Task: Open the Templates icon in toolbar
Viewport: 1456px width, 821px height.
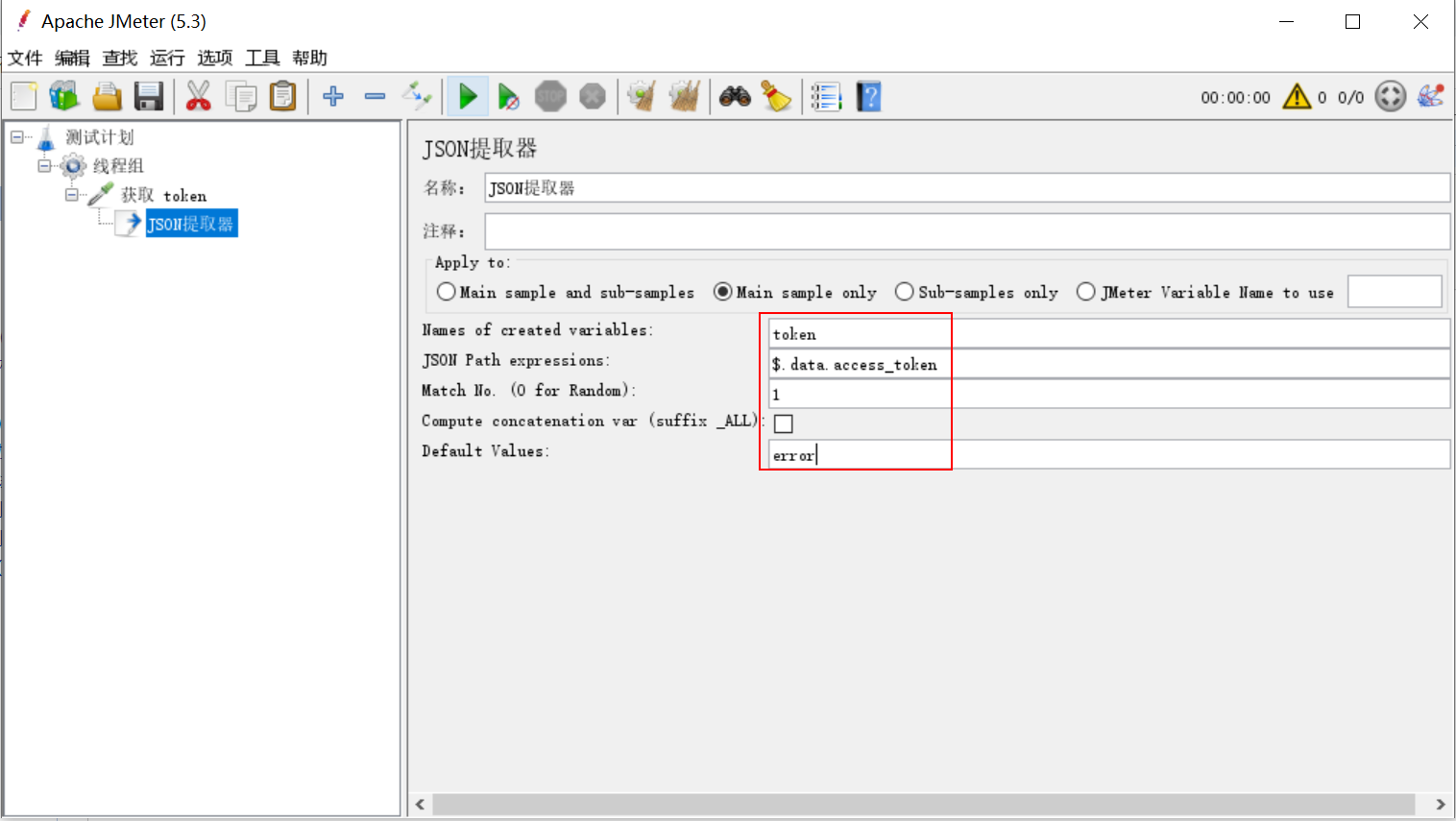Action: click(x=64, y=96)
